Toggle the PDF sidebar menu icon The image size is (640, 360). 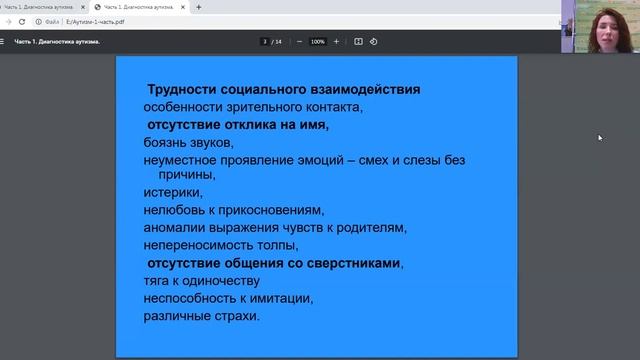click(x=2, y=41)
